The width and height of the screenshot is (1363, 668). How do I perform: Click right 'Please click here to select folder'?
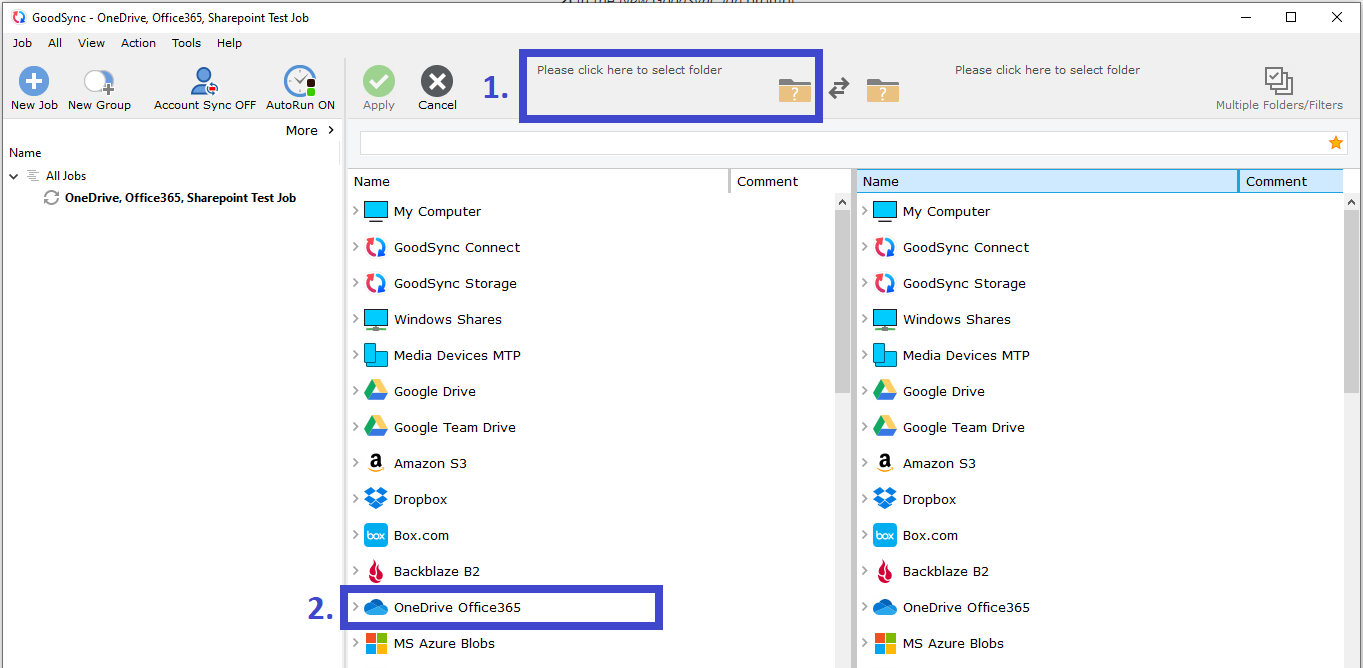point(1047,70)
